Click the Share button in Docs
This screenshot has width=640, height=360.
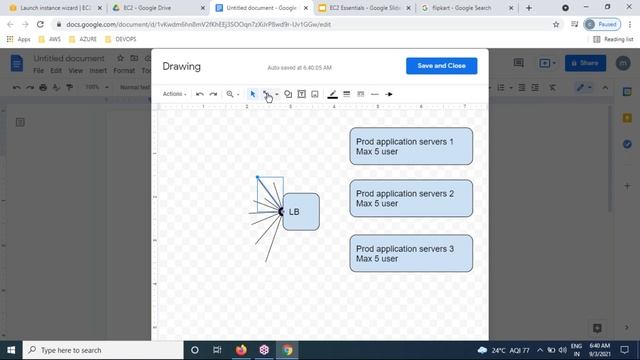click(x=585, y=63)
